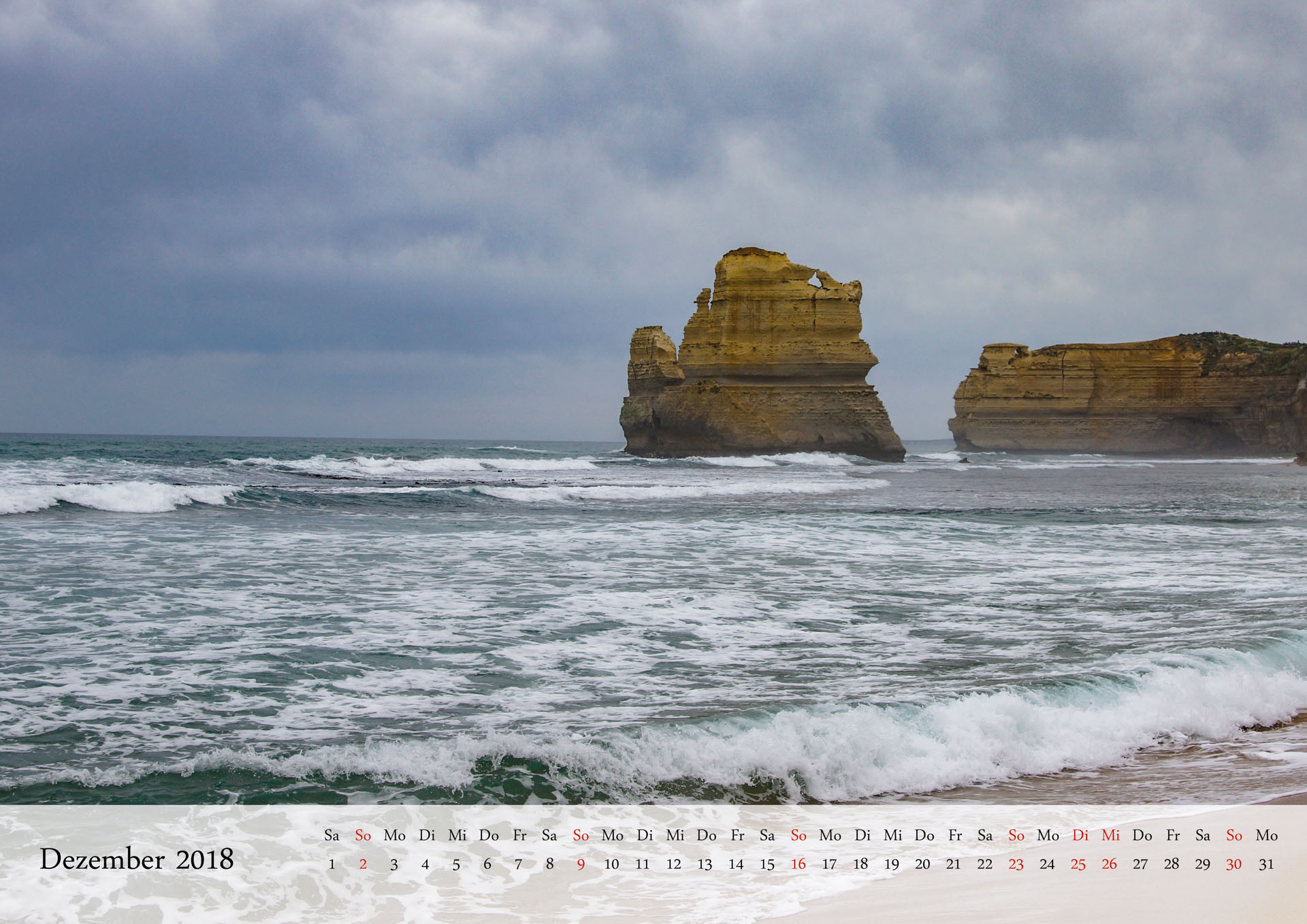This screenshot has width=1307, height=924.
Task: Select date 7 in the calendar
Action: pyautogui.click(x=519, y=864)
